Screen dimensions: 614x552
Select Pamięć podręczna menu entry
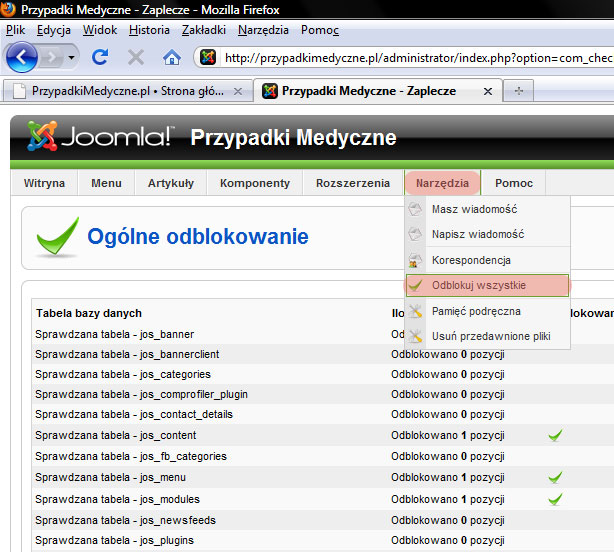[x=488, y=311]
